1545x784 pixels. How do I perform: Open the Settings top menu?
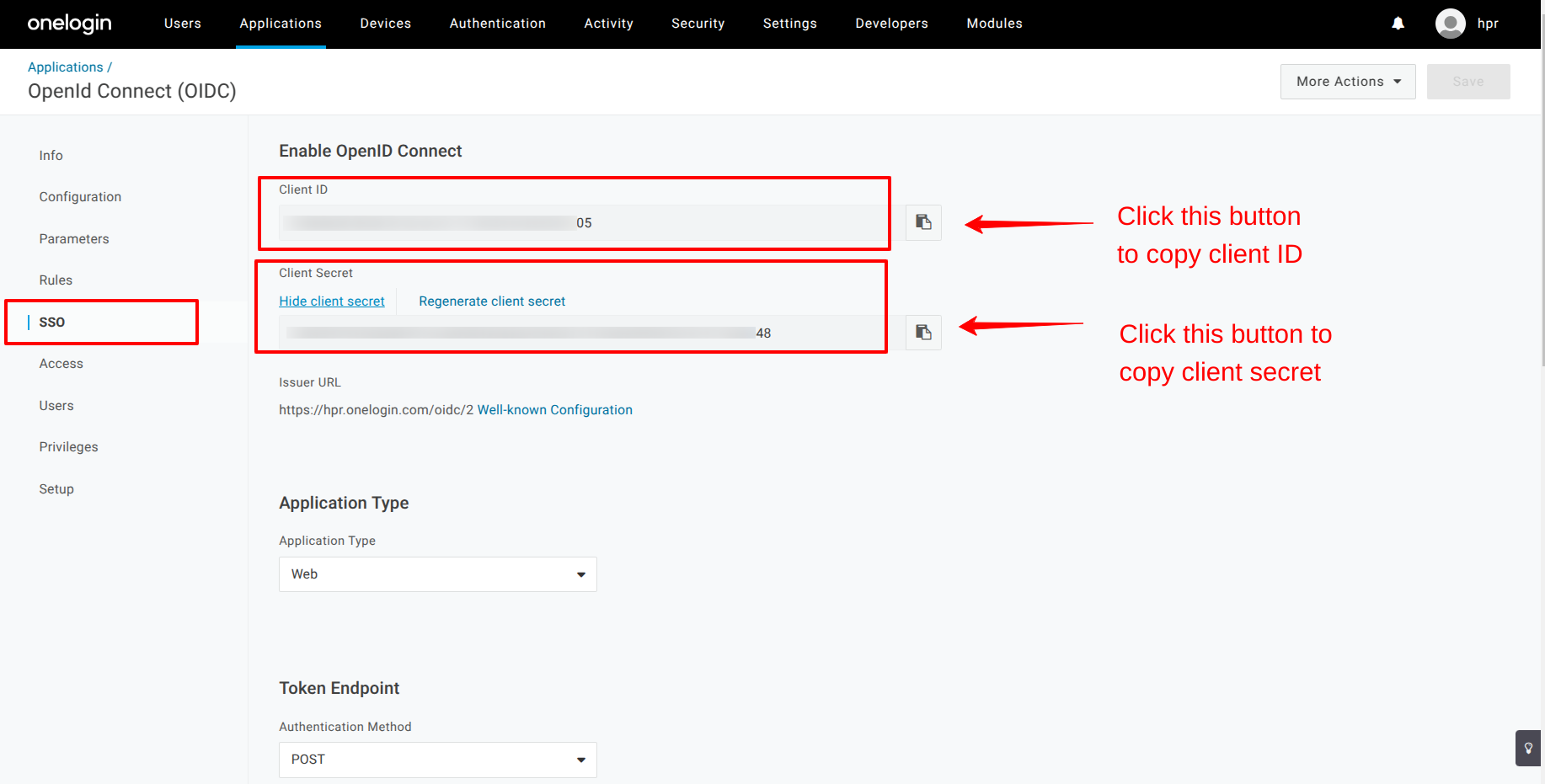(x=790, y=24)
